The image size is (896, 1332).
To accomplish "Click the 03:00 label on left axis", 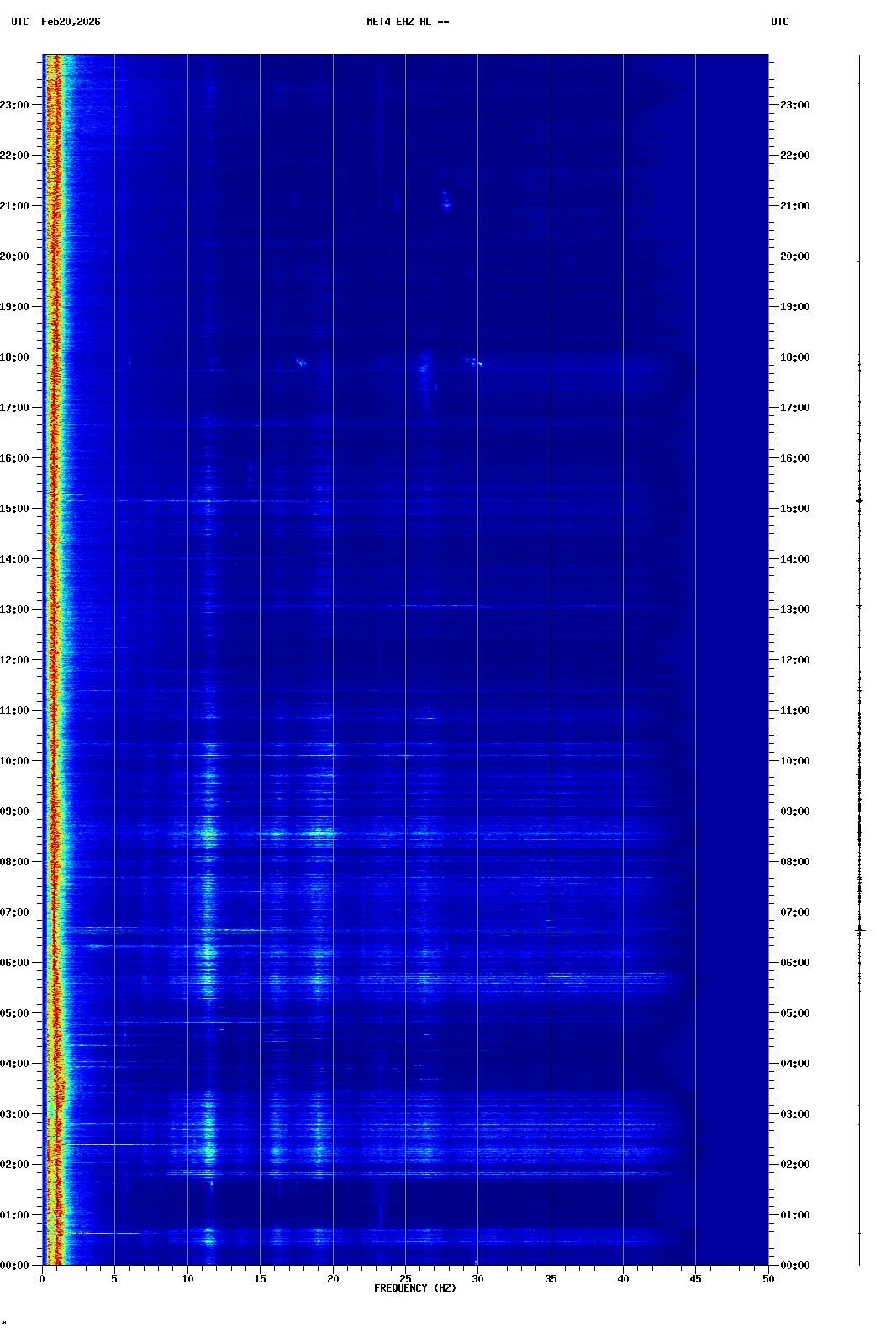I will [15, 1114].
